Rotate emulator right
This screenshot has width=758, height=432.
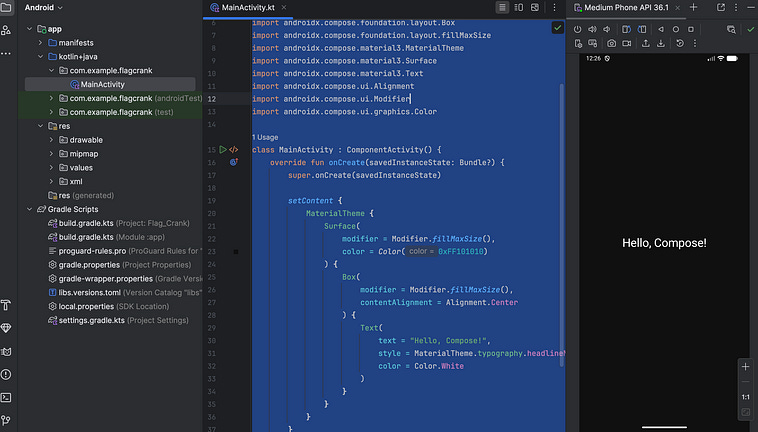point(641,29)
